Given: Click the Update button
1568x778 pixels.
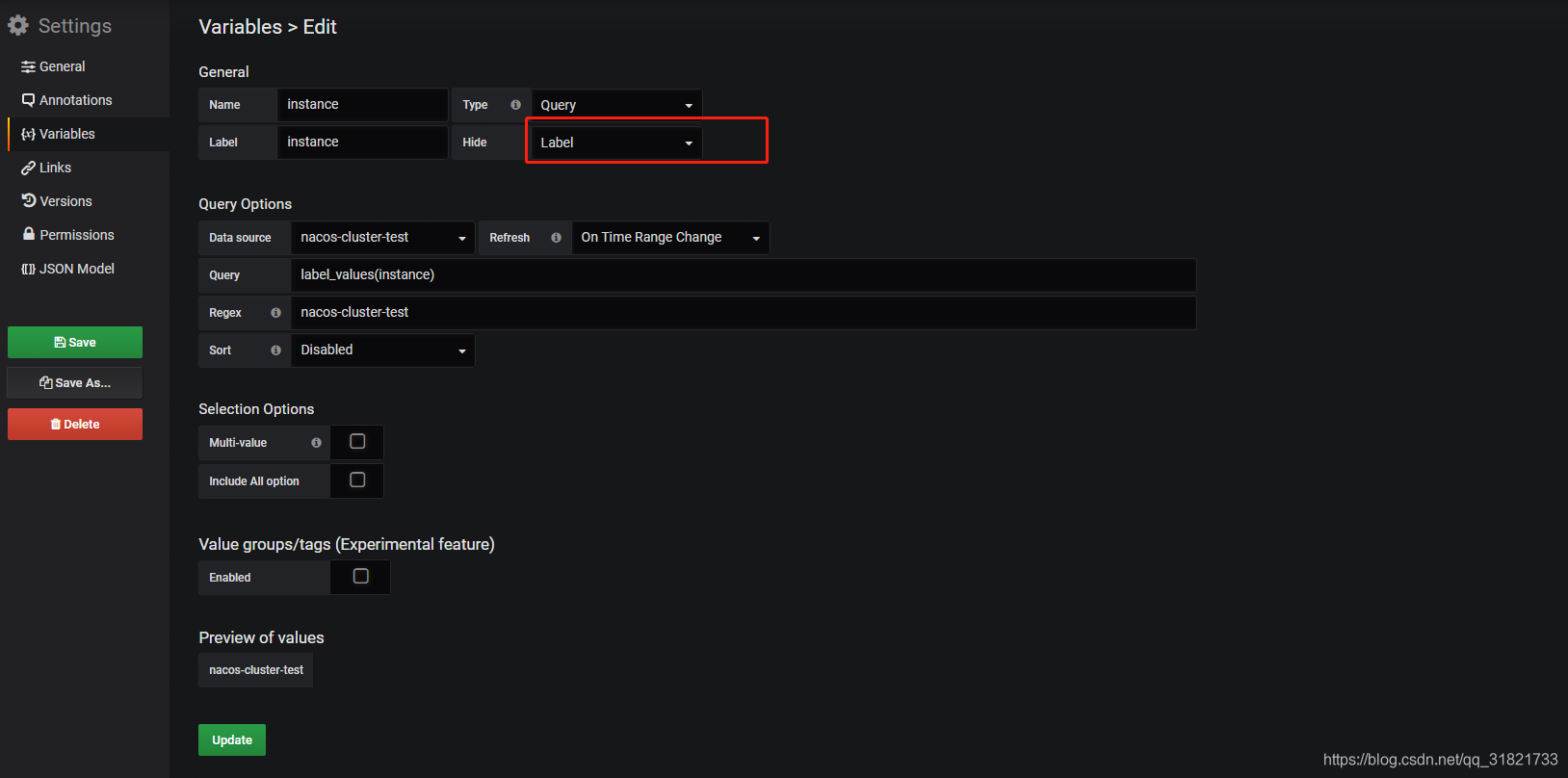Looking at the screenshot, I should point(232,740).
